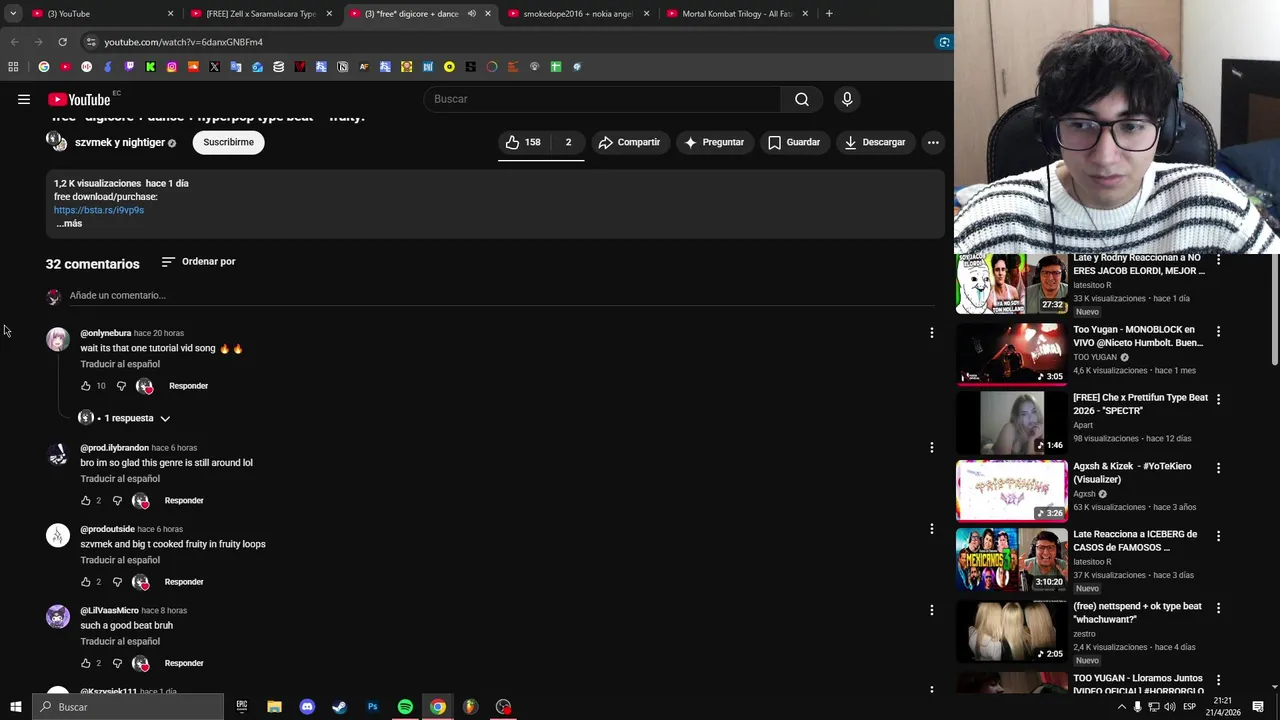Screen dimensions: 1280x720
Task: Open menu for Che x Prettifun Type Beat
Action: [1218, 399]
